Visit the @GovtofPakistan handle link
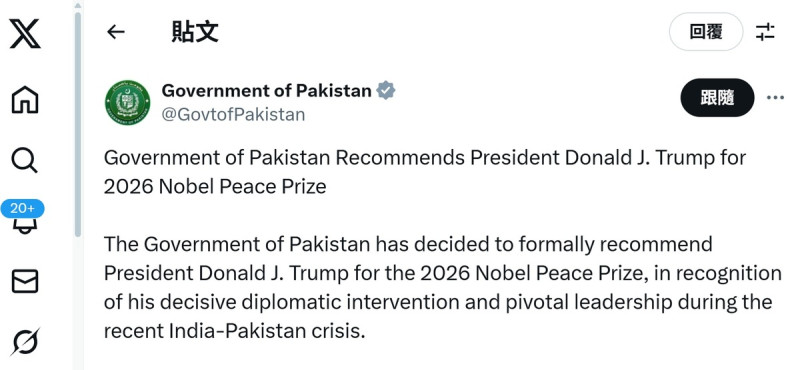The width and height of the screenshot is (800, 370). point(233,114)
